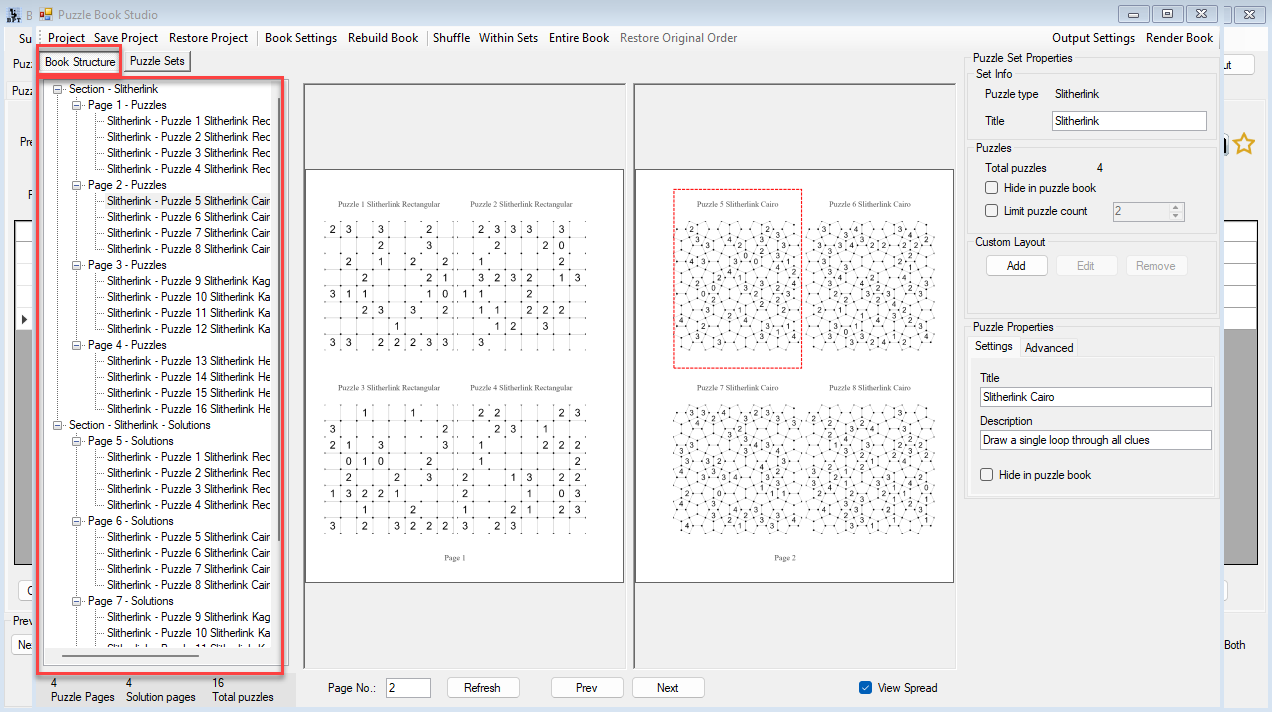1272x712 pixels.
Task: Click Render Book
Action: pos(1180,38)
